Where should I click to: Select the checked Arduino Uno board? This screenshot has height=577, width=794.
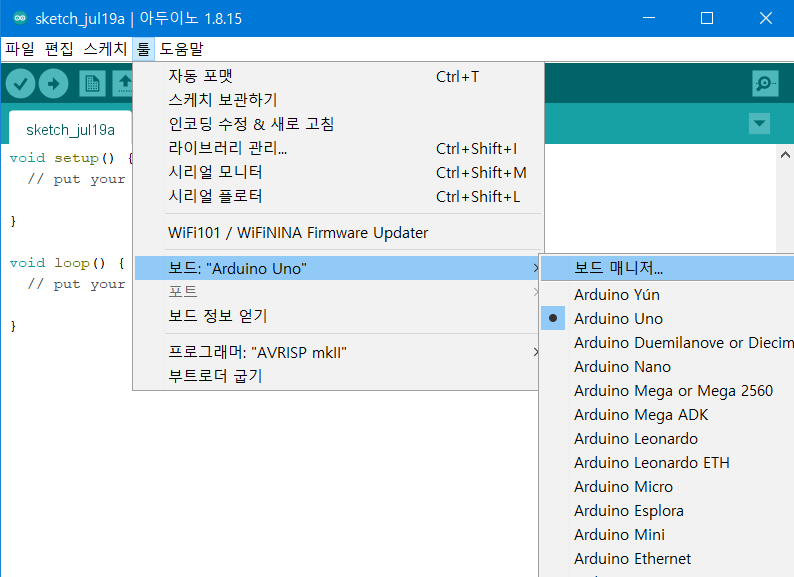[x=667, y=319]
